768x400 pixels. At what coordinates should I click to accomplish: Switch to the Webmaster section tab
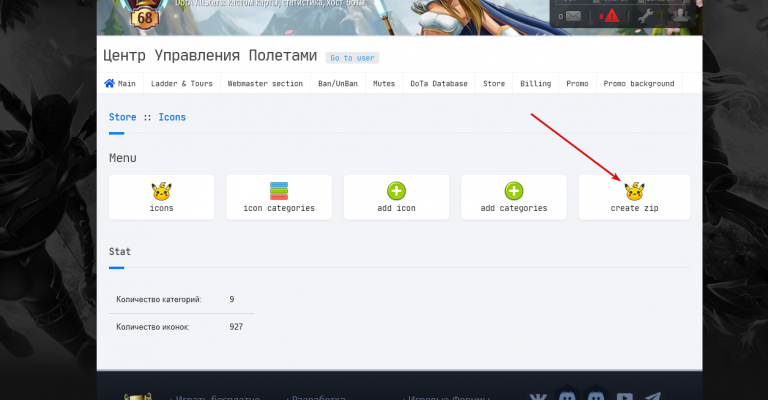pos(265,83)
